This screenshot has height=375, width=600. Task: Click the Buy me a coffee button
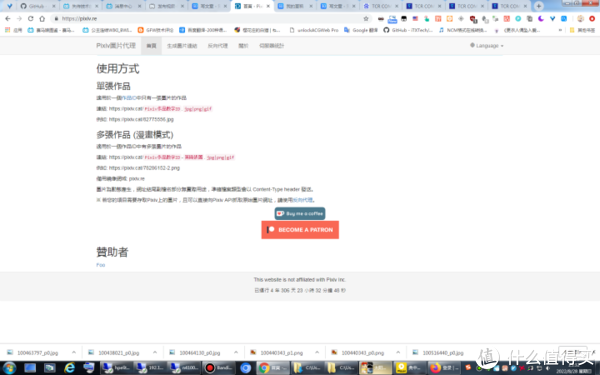[x=300, y=214]
